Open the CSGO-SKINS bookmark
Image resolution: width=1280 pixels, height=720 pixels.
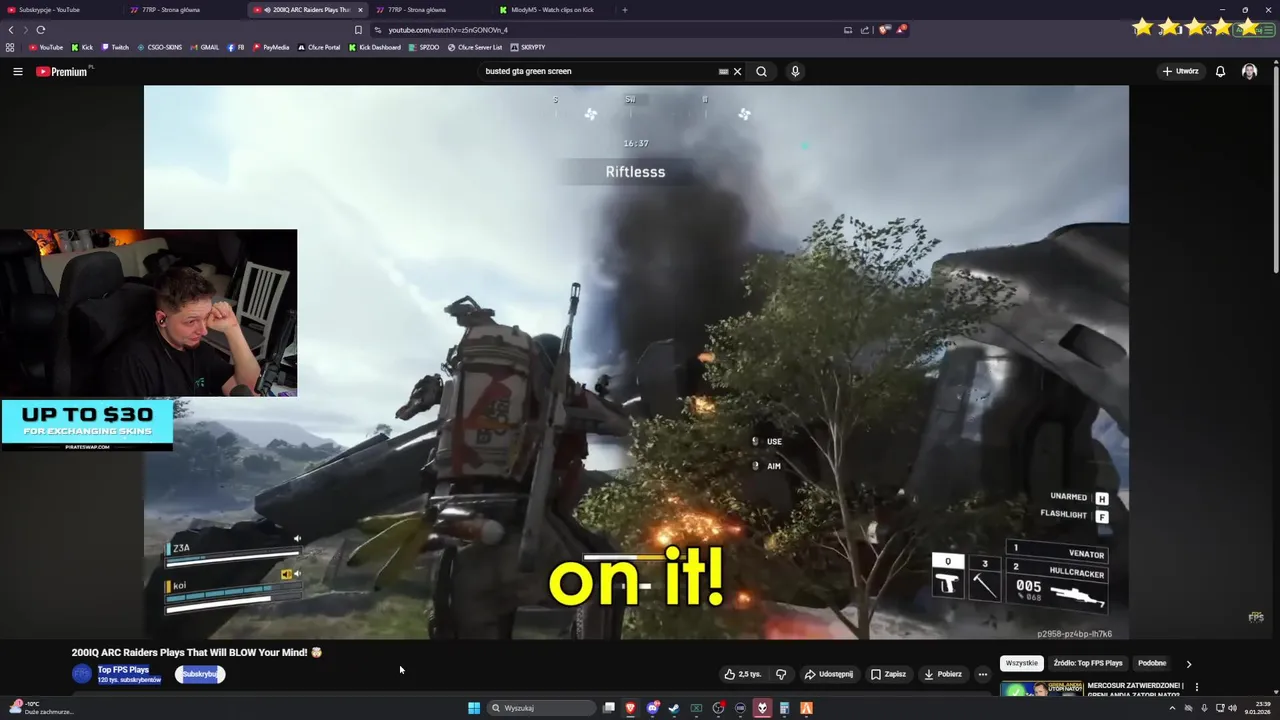tap(159, 47)
